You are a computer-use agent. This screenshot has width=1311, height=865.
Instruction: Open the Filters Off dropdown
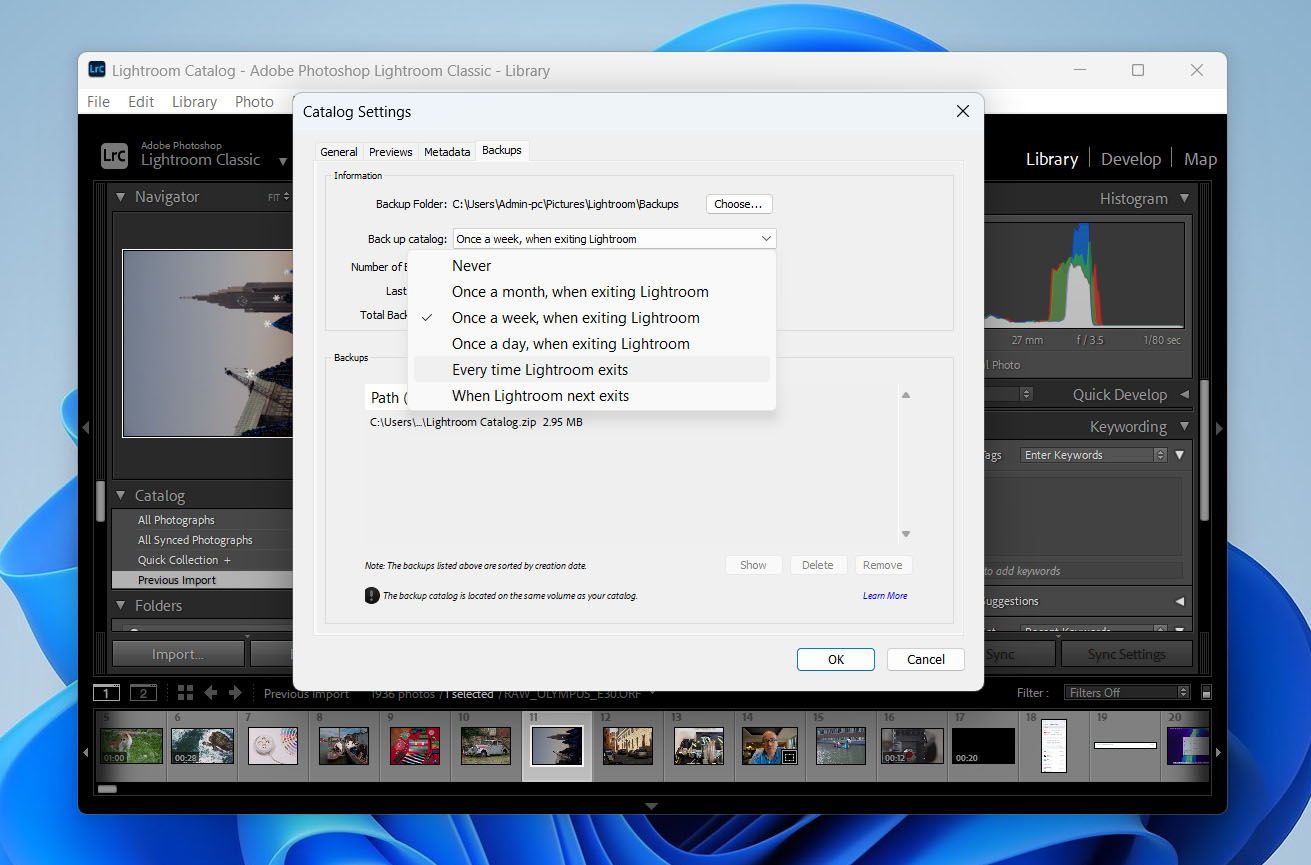[1126, 692]
